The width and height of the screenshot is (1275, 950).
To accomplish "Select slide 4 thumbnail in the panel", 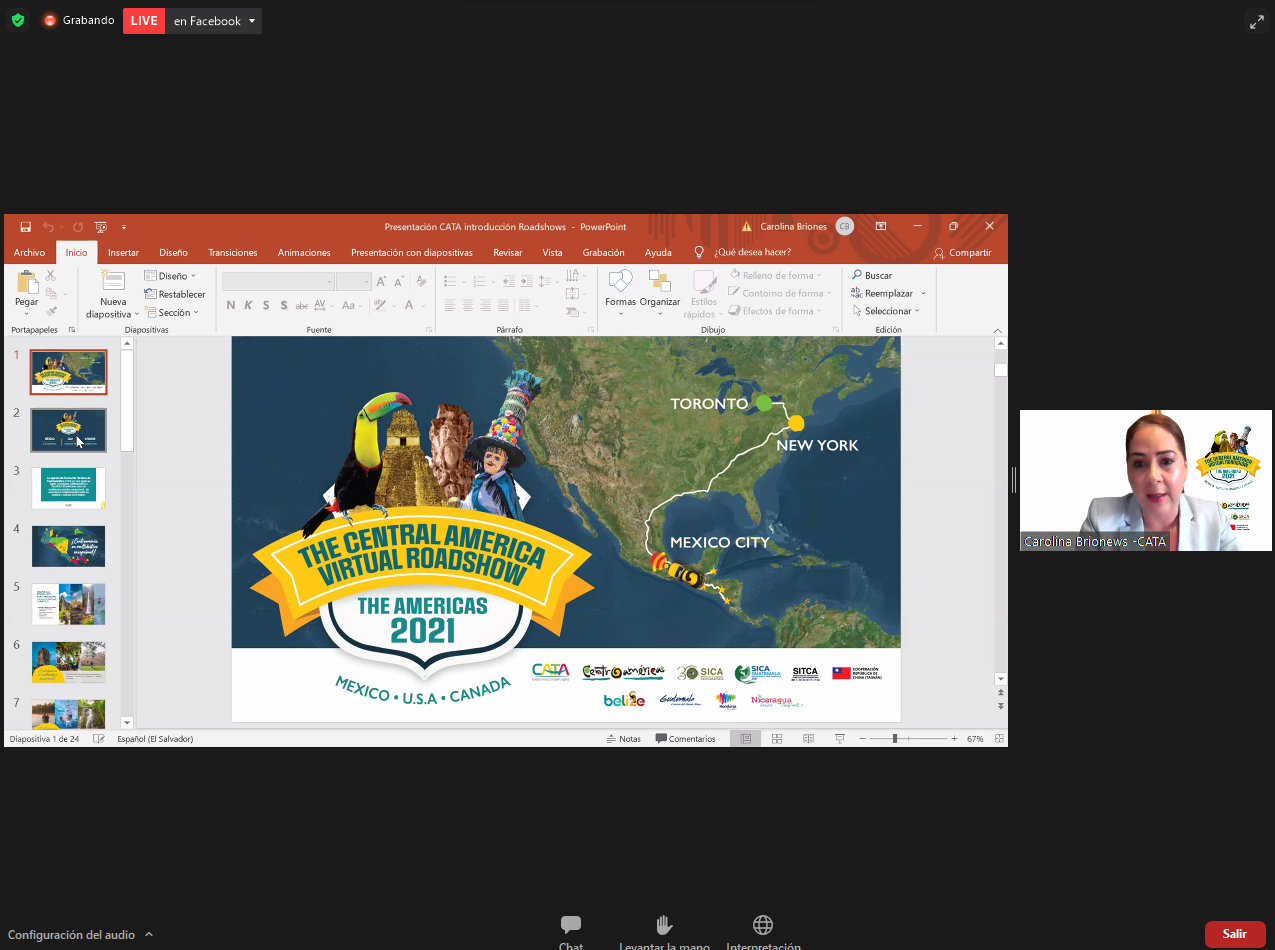I will tap(68, 546).
